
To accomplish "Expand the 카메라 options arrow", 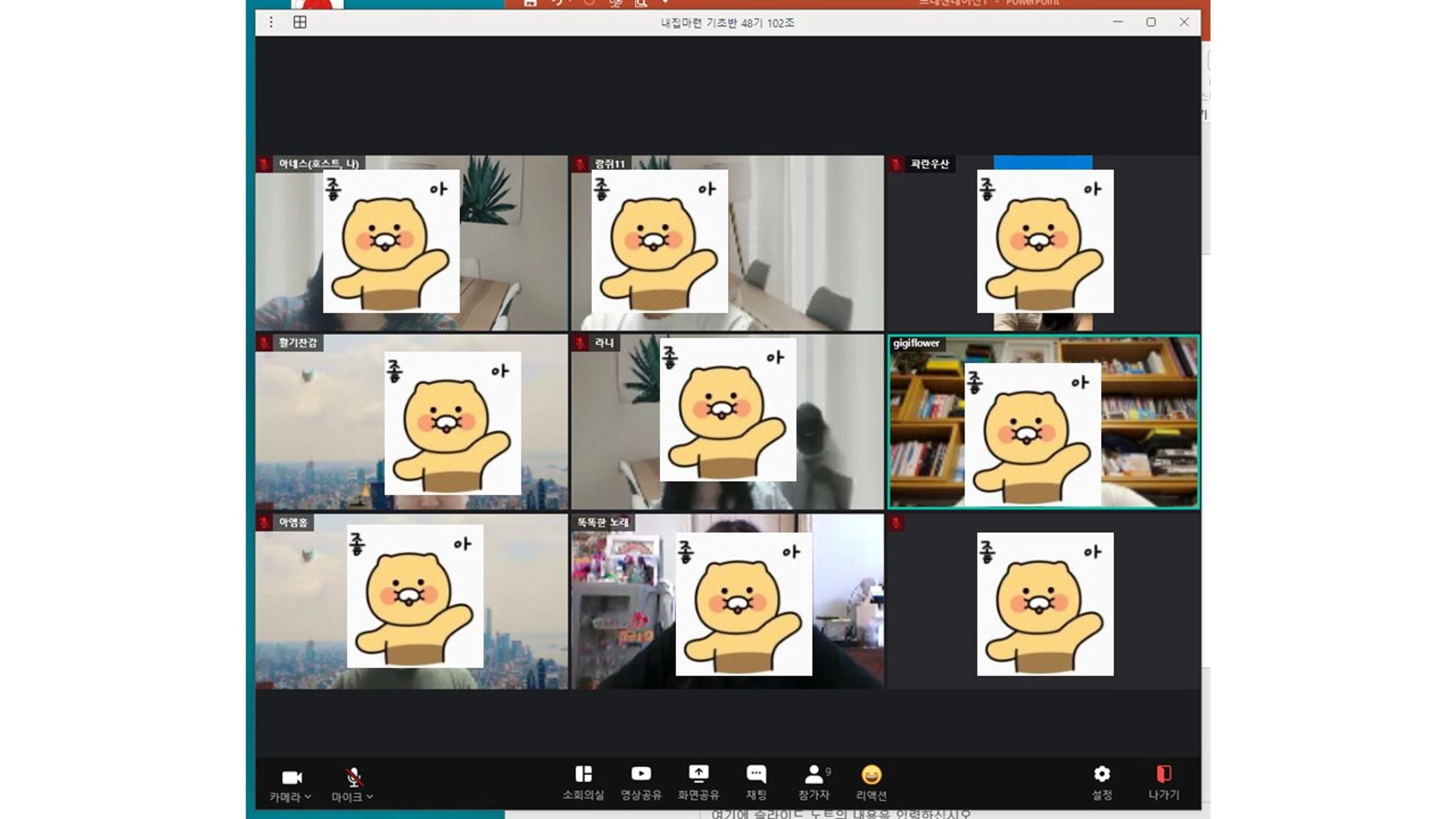I will pos(308,797).
